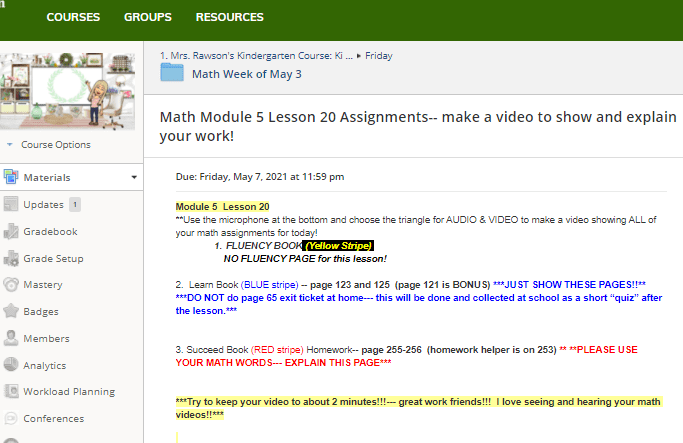Viewport: 683px width, 443px height.
Task: Click the JUST SHOW THESE PAGES text
Action: (569, 285)
